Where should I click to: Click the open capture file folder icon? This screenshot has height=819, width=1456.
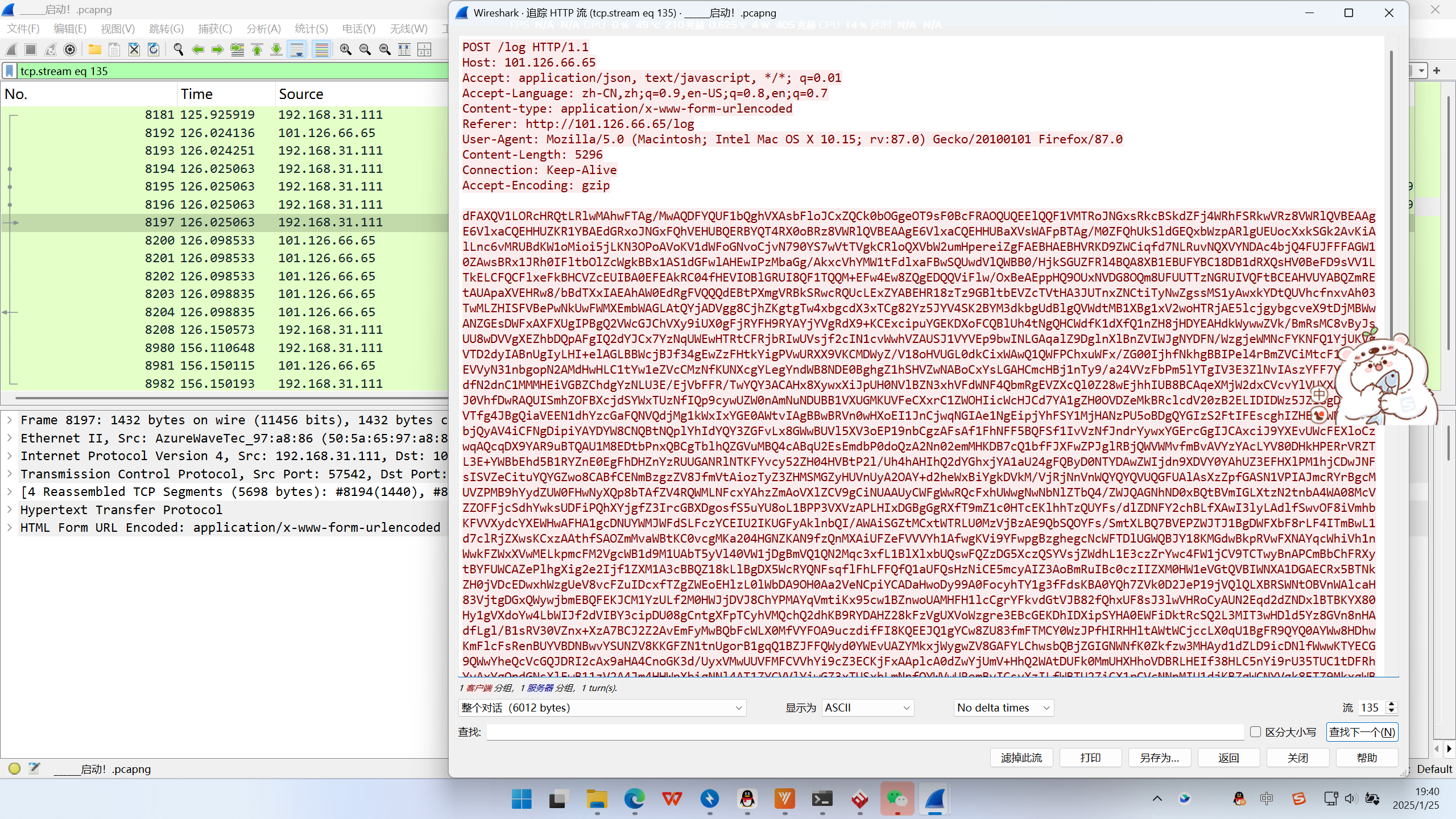coord(94,50)
